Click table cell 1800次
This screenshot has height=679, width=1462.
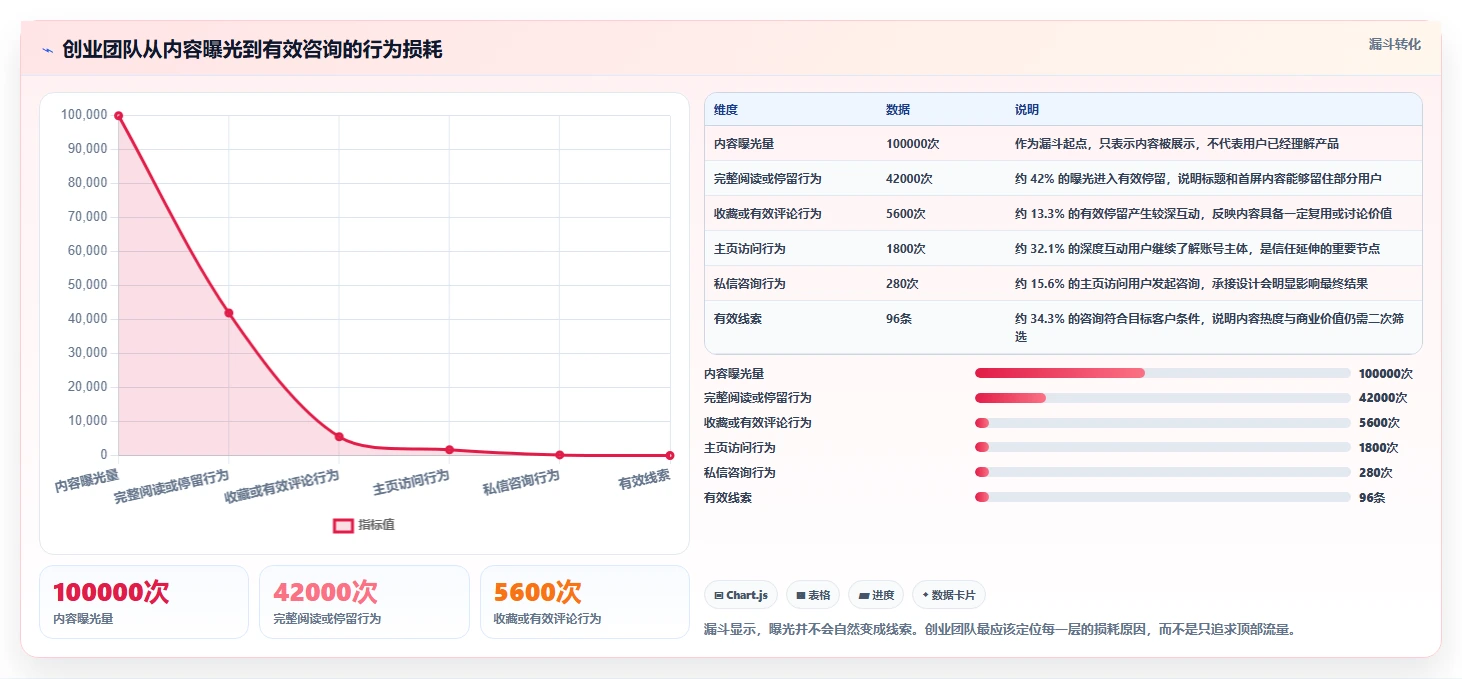[905, 249]
